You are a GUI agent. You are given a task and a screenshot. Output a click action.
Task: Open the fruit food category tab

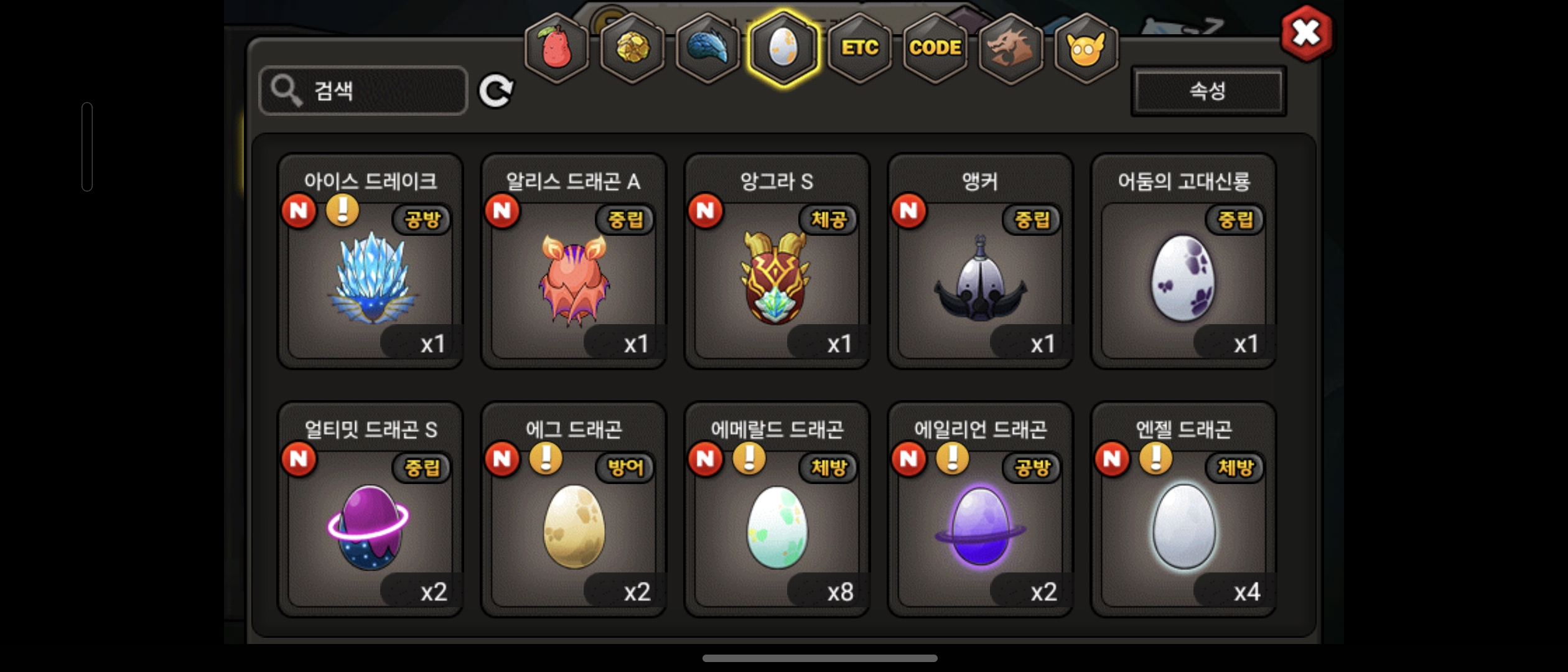[556, 48]
